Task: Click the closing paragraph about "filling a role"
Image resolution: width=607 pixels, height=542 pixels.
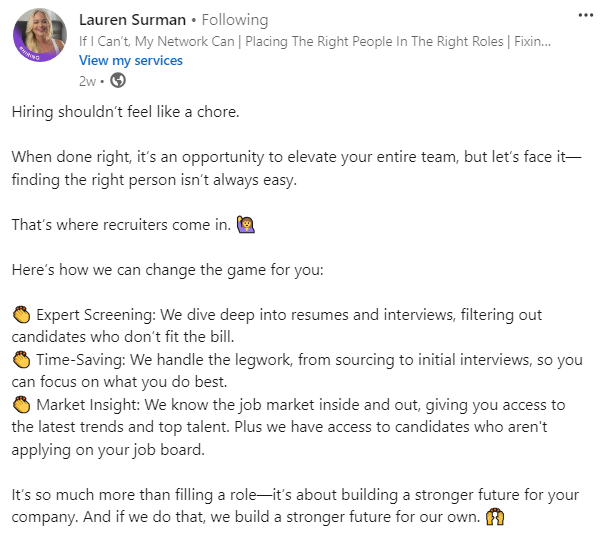Action: (280, 496)
